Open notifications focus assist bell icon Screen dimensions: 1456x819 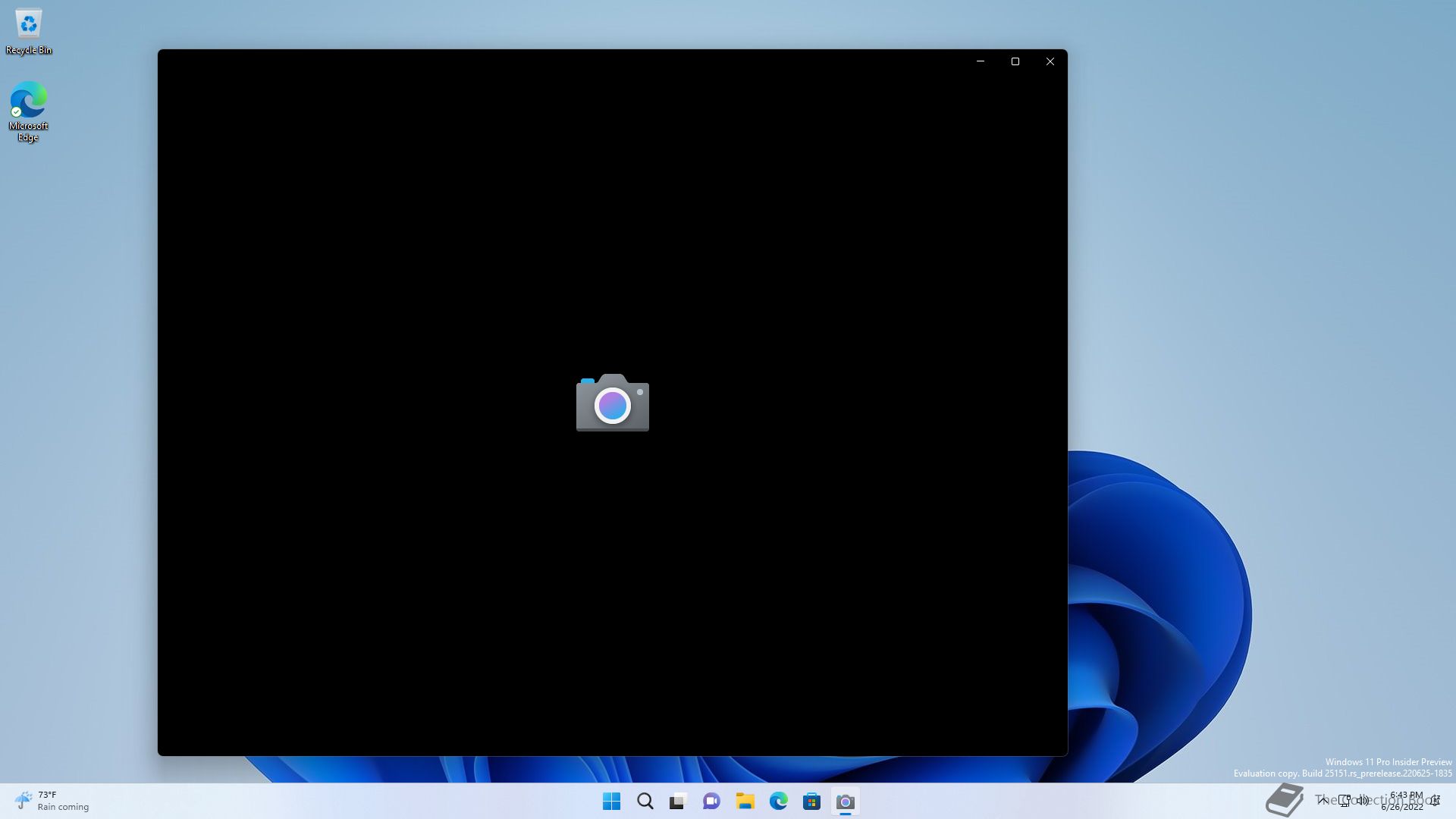[1436, 801]
